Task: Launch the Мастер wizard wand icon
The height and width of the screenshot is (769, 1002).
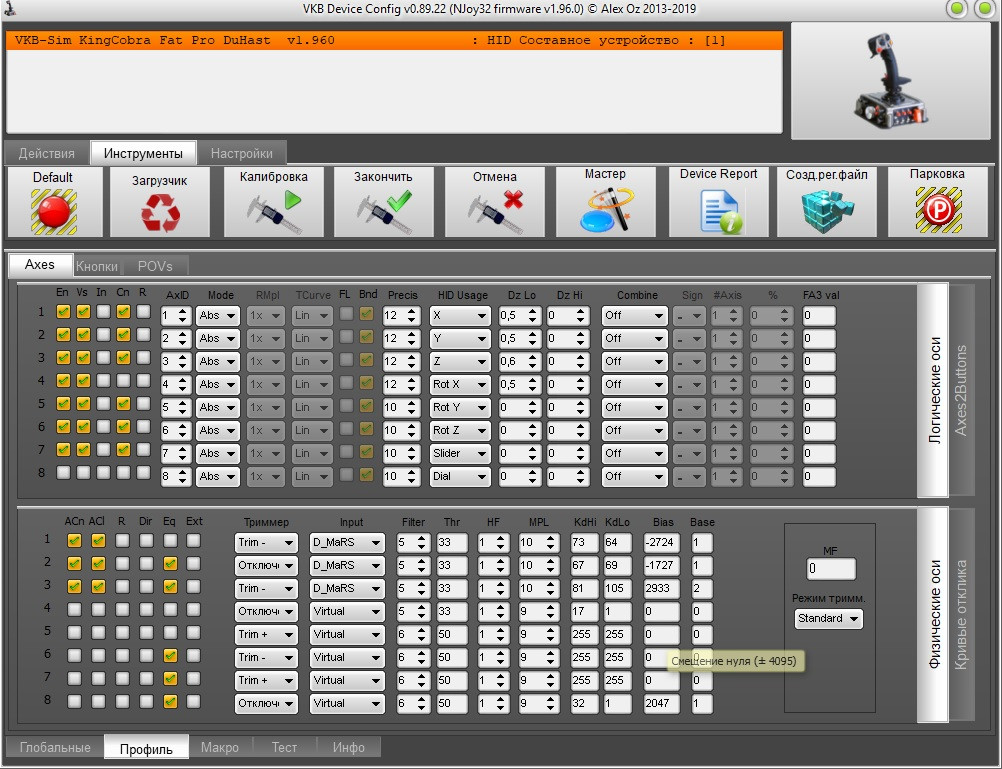Action: (x=606, y=209)
